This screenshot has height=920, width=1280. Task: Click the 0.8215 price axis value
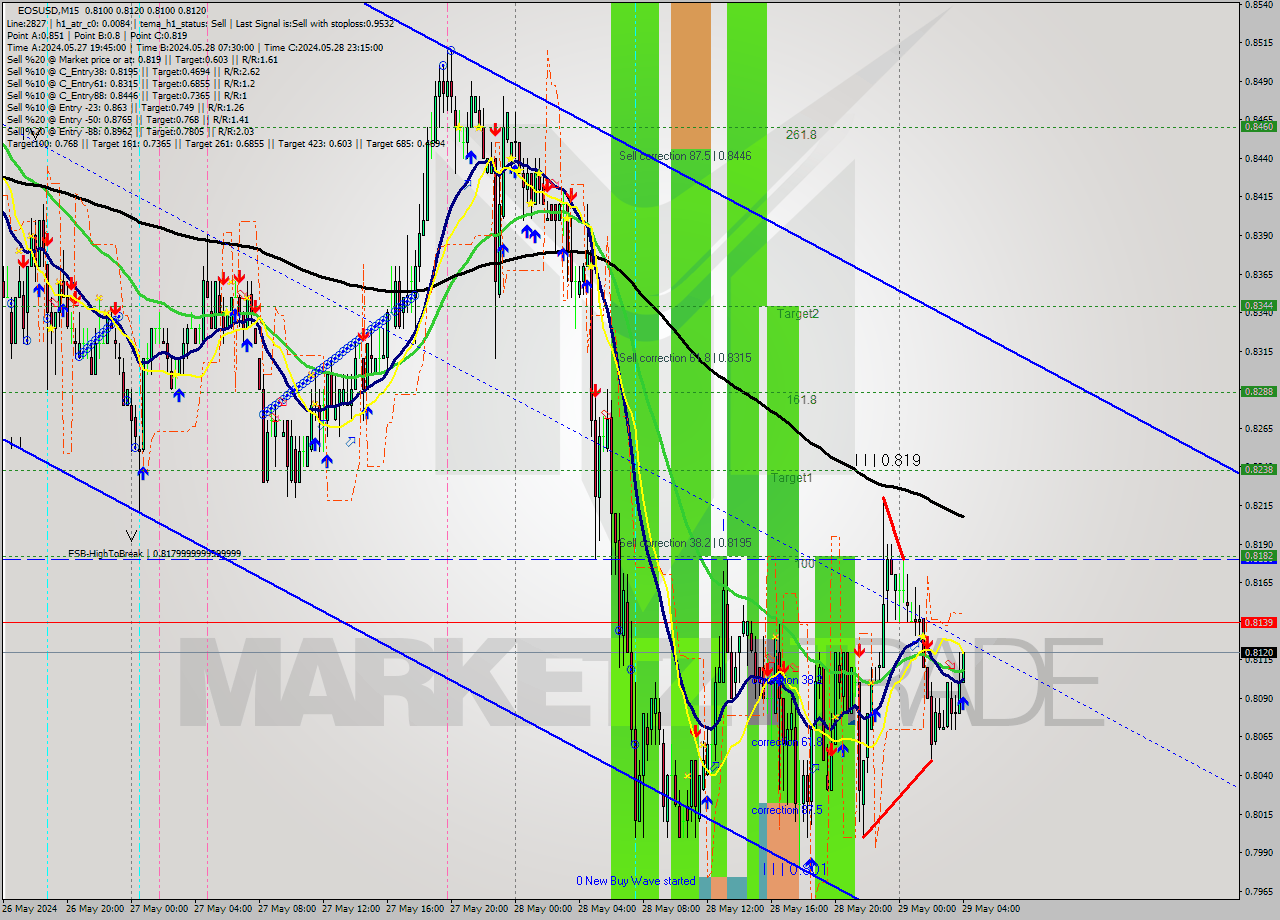[x=1258, y=506]
